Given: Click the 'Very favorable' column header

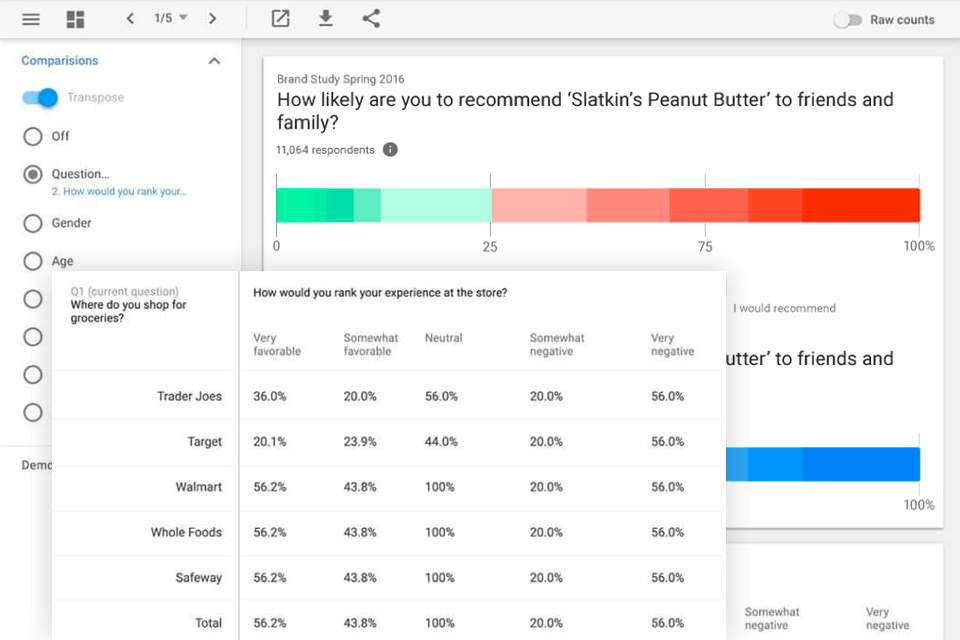Looking at the screenshot, I should (x=276, y=344).
